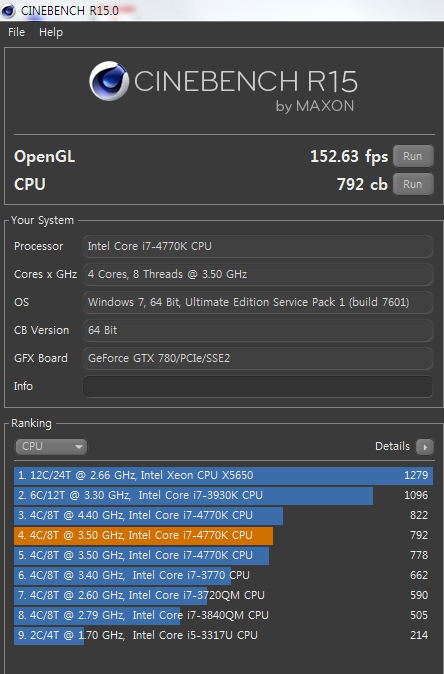Open the Help menu
The height and width of the screenshot is (674, 444).
tap(51, 32)
